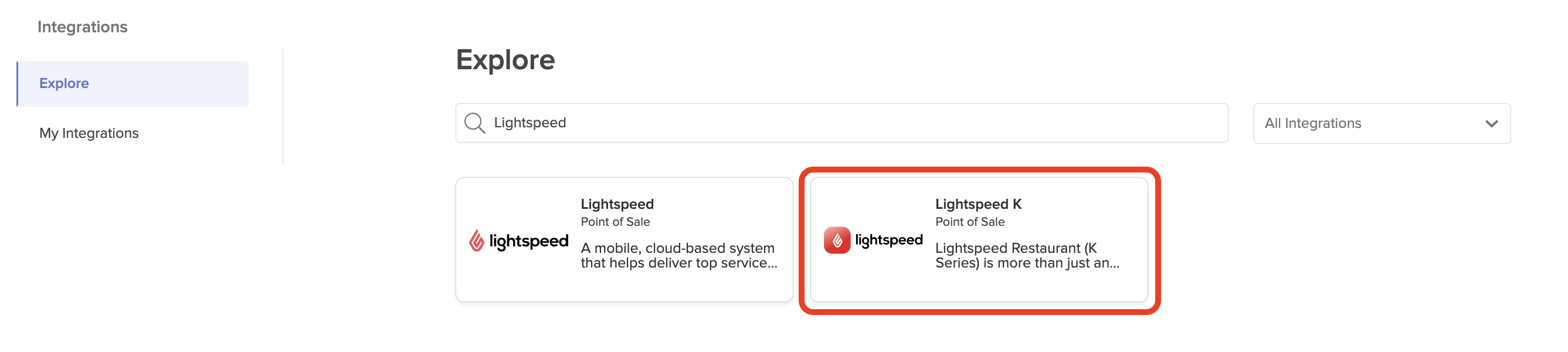The width and height of the screenshot is (1568, 352).
Task: Select the Lightspeed Point of Sale card
Action: pos(624,286)
